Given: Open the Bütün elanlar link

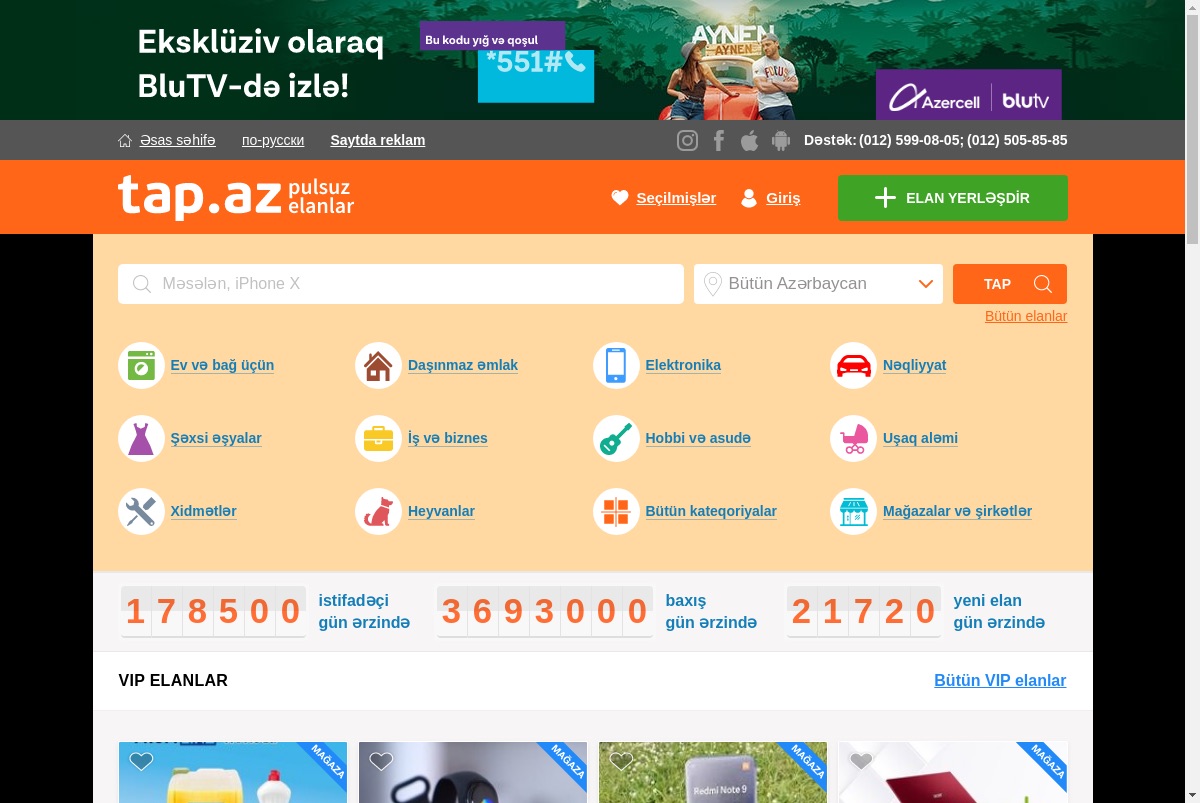Looking at the screenshot, I should pyautogui.click(x=1026, y=316).
